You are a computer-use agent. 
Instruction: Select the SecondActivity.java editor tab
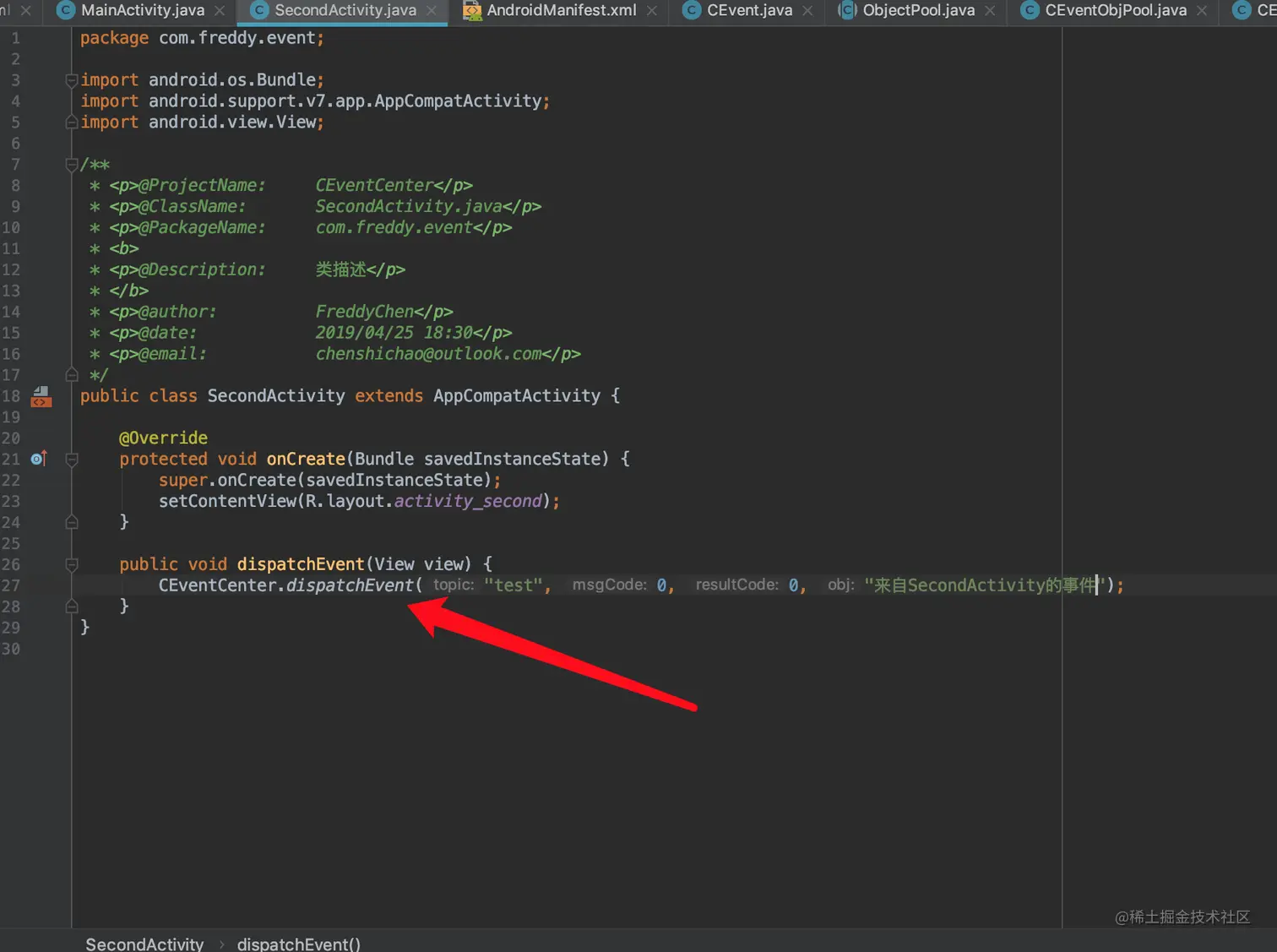[x=345, y=10]
